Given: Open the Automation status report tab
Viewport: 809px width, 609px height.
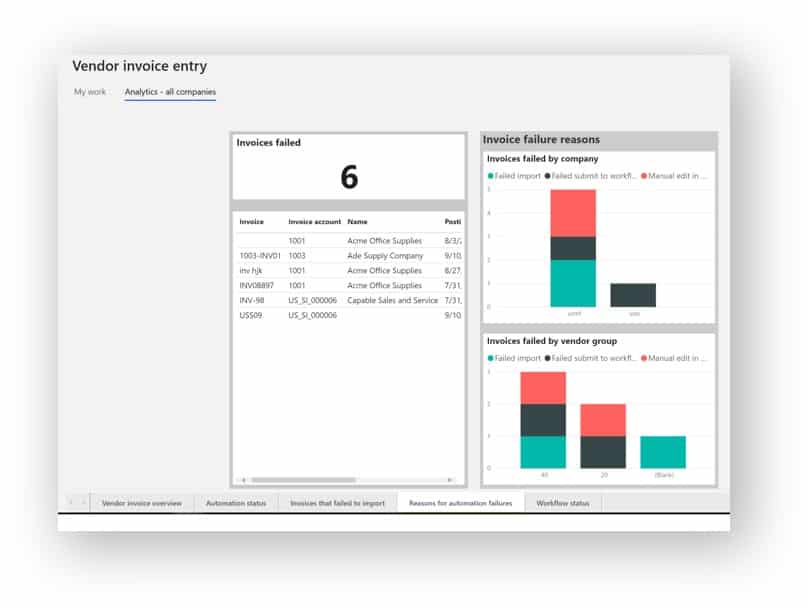Looking at the screenshot, I should 236,503.
